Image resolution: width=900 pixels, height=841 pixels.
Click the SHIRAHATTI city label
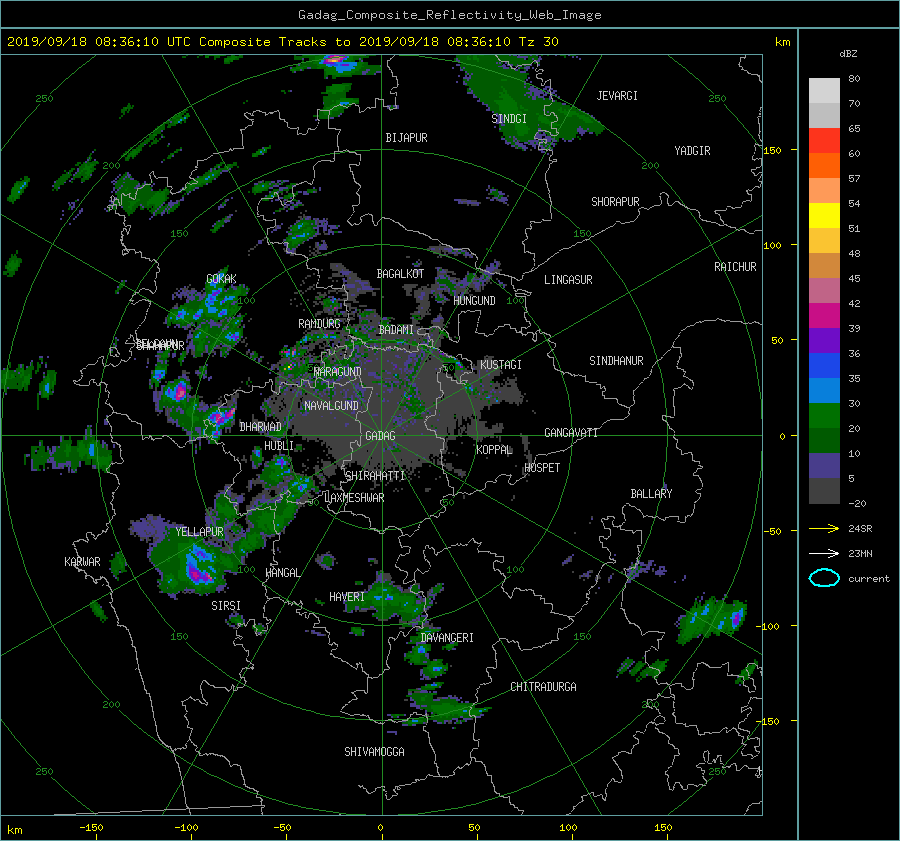(x=375, y=476)
